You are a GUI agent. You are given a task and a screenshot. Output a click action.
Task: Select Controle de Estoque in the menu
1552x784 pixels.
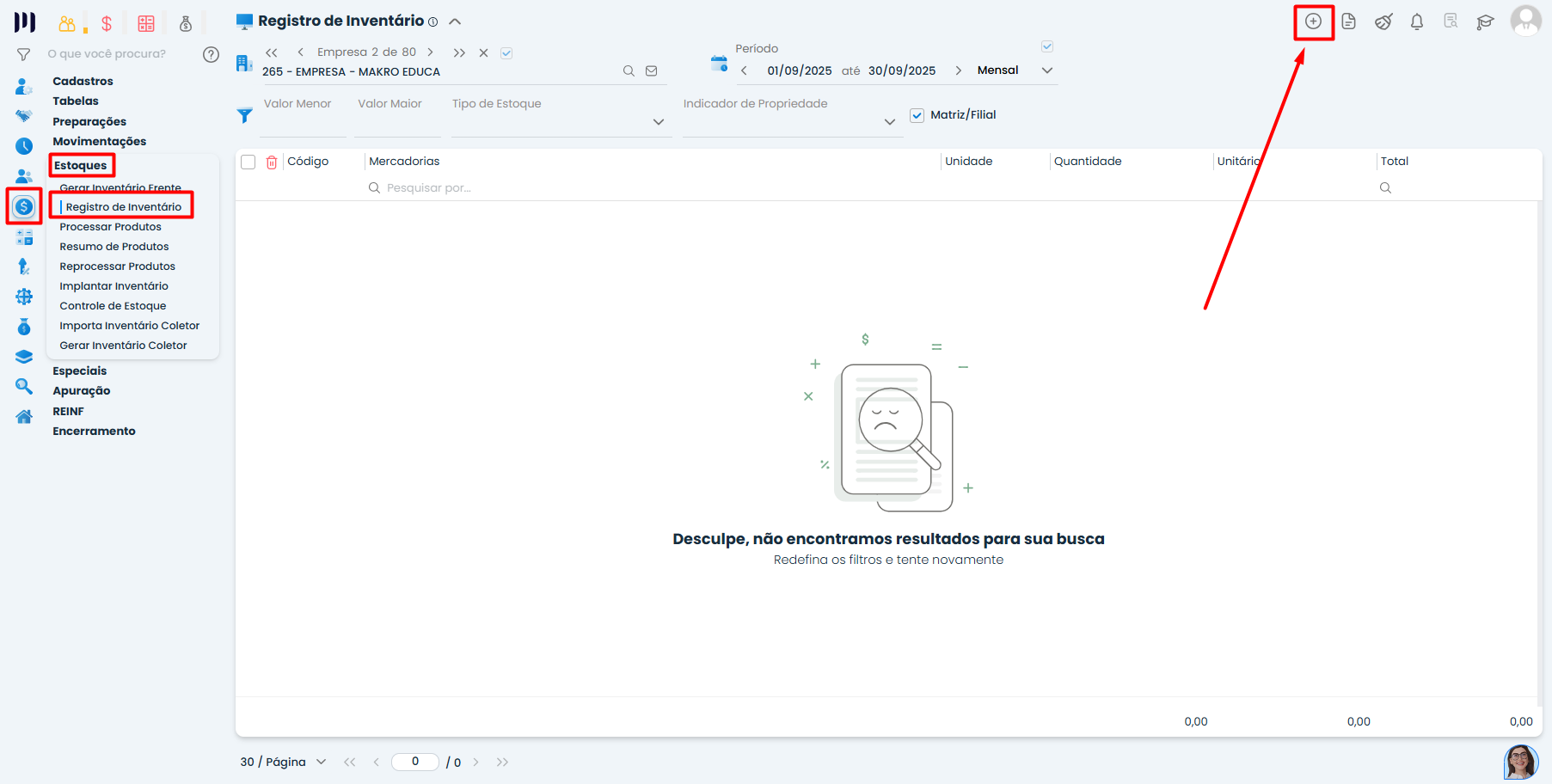click(x=113, y=306)
